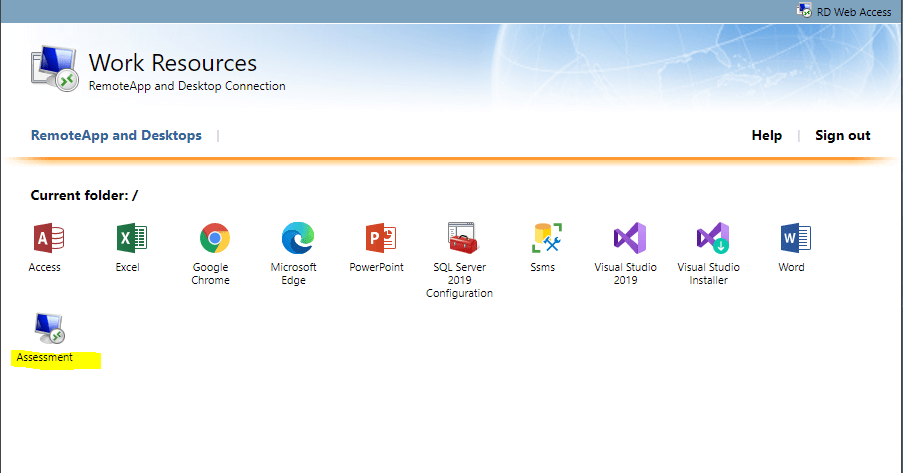This screenshot has width=903, height=473.
Task: Launch the Access RemoteApp icon
Action: [x=49, y=238]
